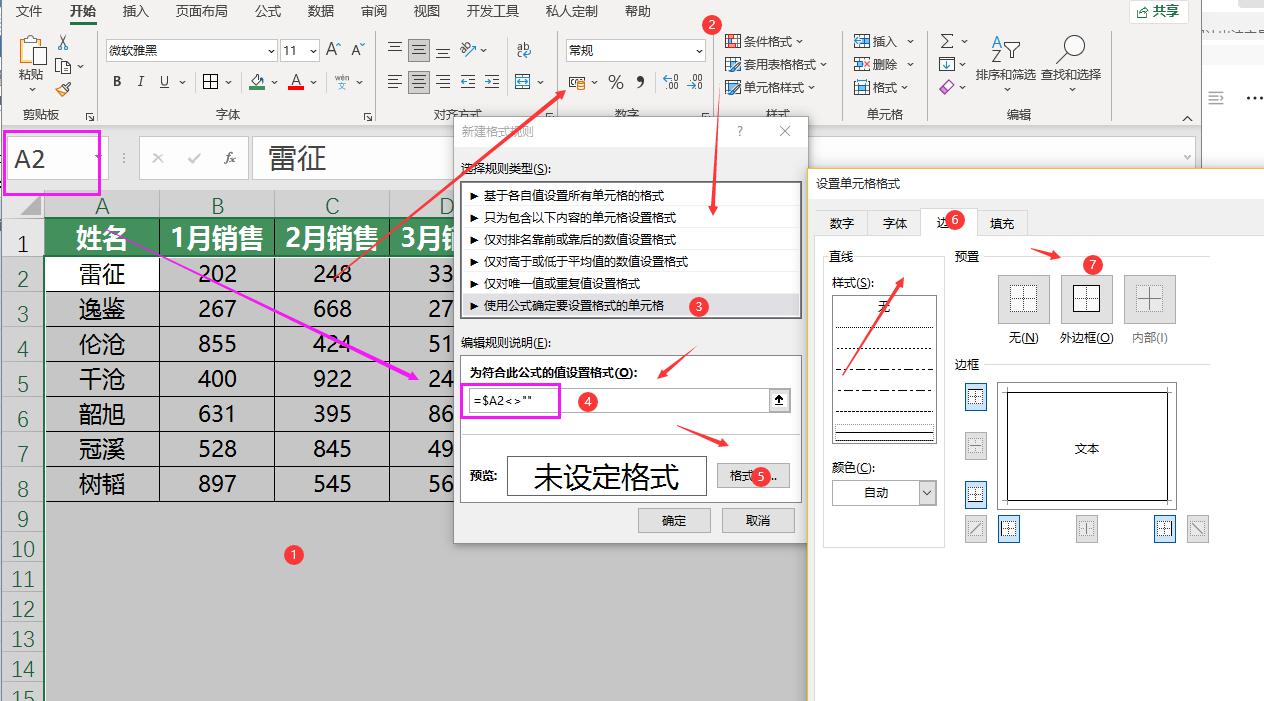Toggle bottom border in Format Cells dialog
Image resolution: width=1264 pixels, height=701 pixels.
[x=976, y=493]
